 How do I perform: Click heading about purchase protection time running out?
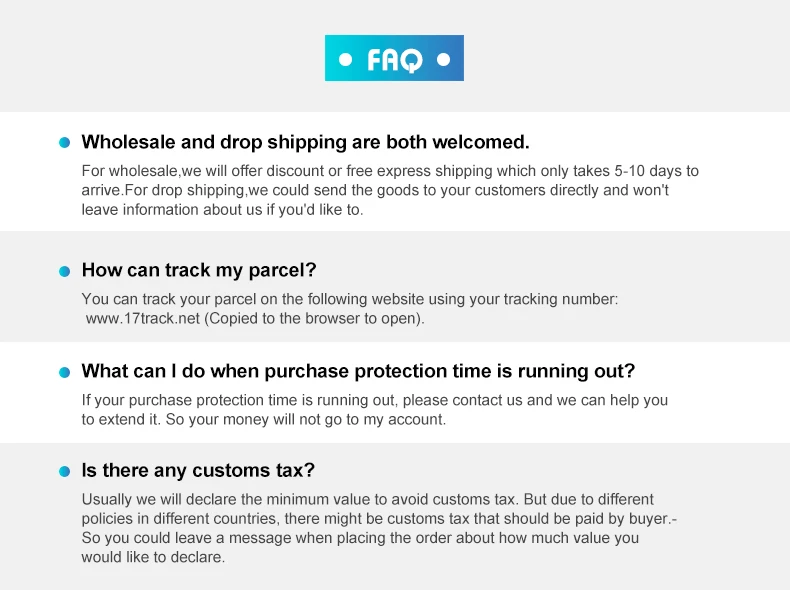358,371
